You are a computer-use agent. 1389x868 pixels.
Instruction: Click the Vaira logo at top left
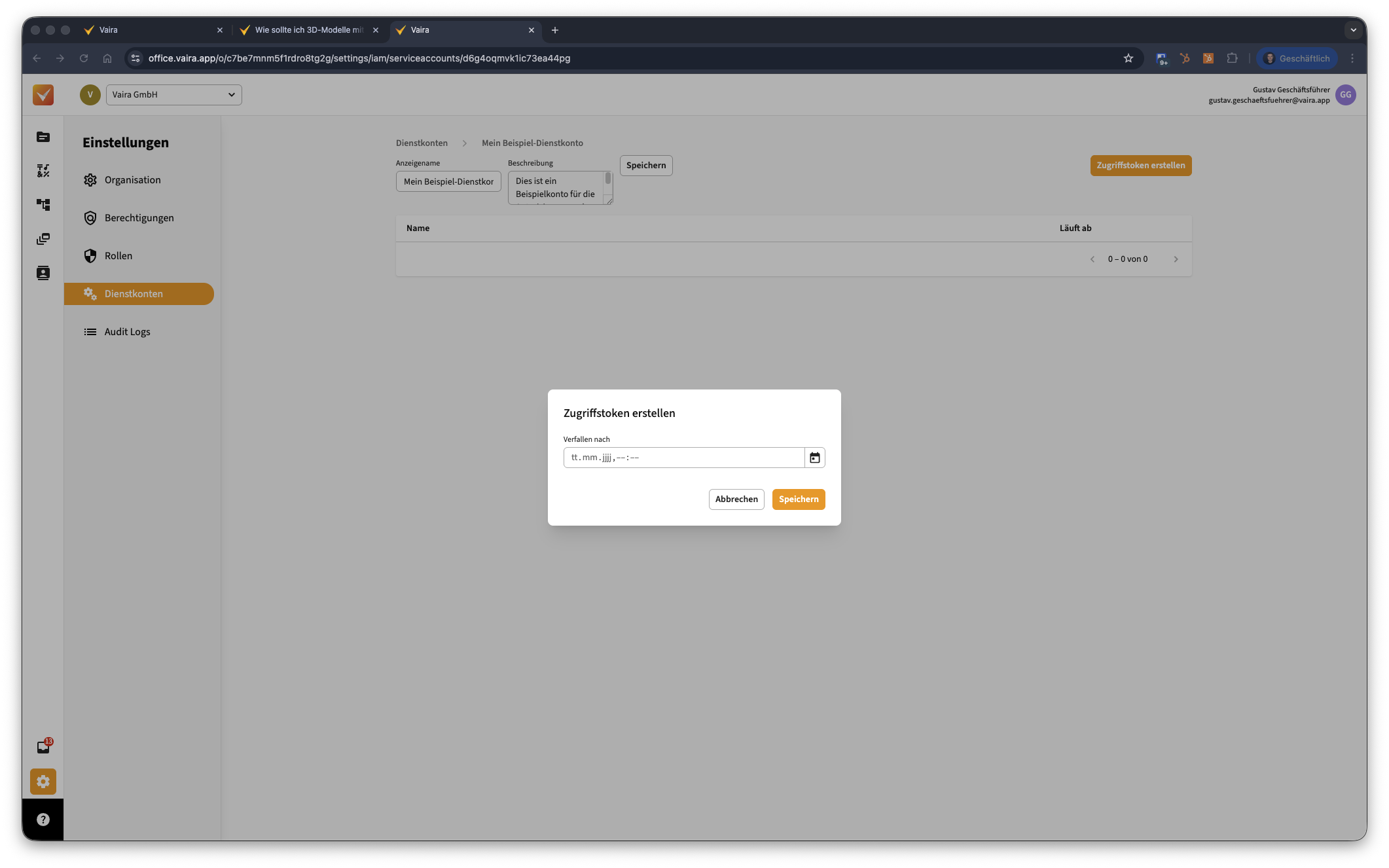(43, 95)
